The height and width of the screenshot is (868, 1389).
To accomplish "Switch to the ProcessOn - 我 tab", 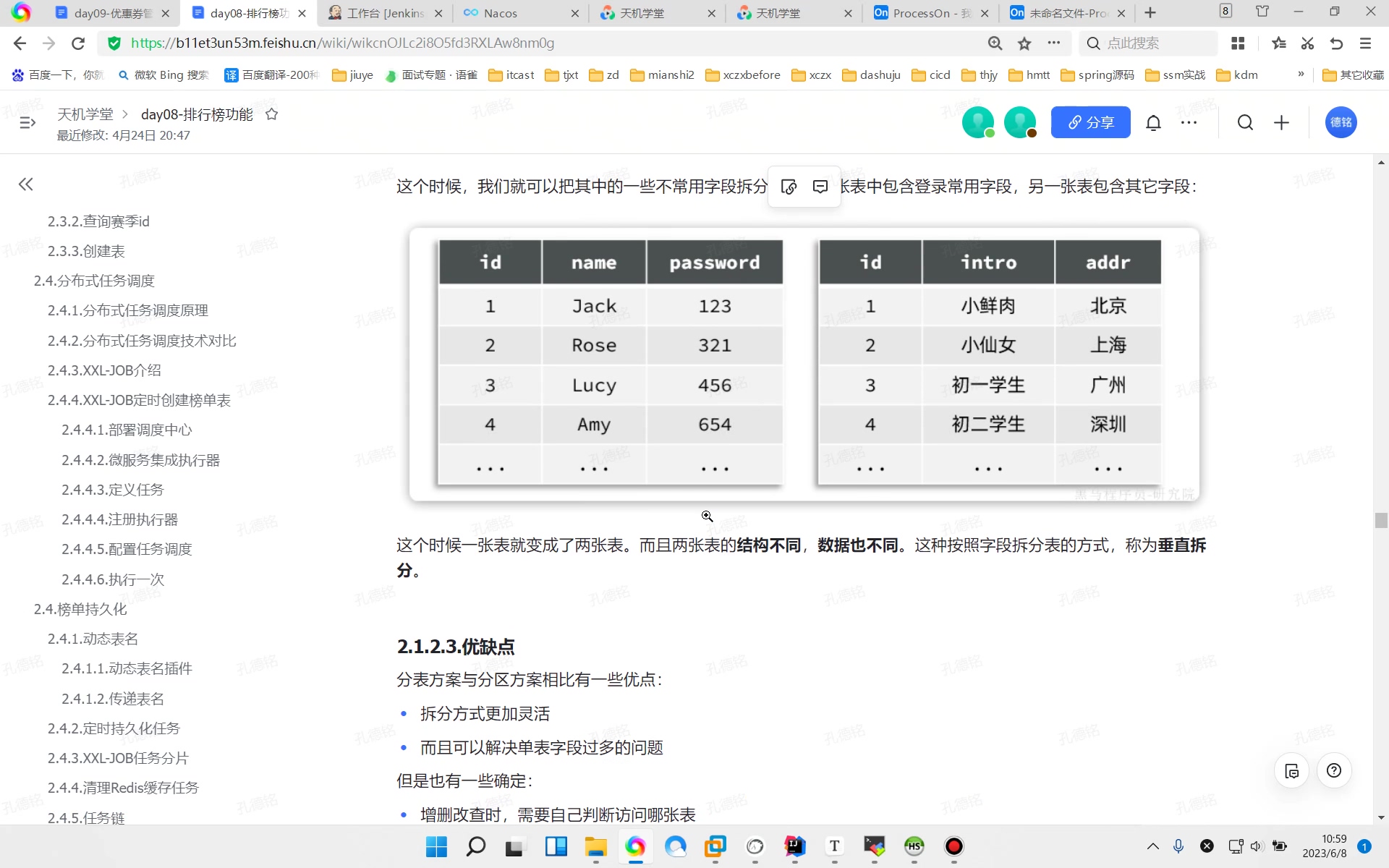I will pyautogui.click(x=932, y=13).
